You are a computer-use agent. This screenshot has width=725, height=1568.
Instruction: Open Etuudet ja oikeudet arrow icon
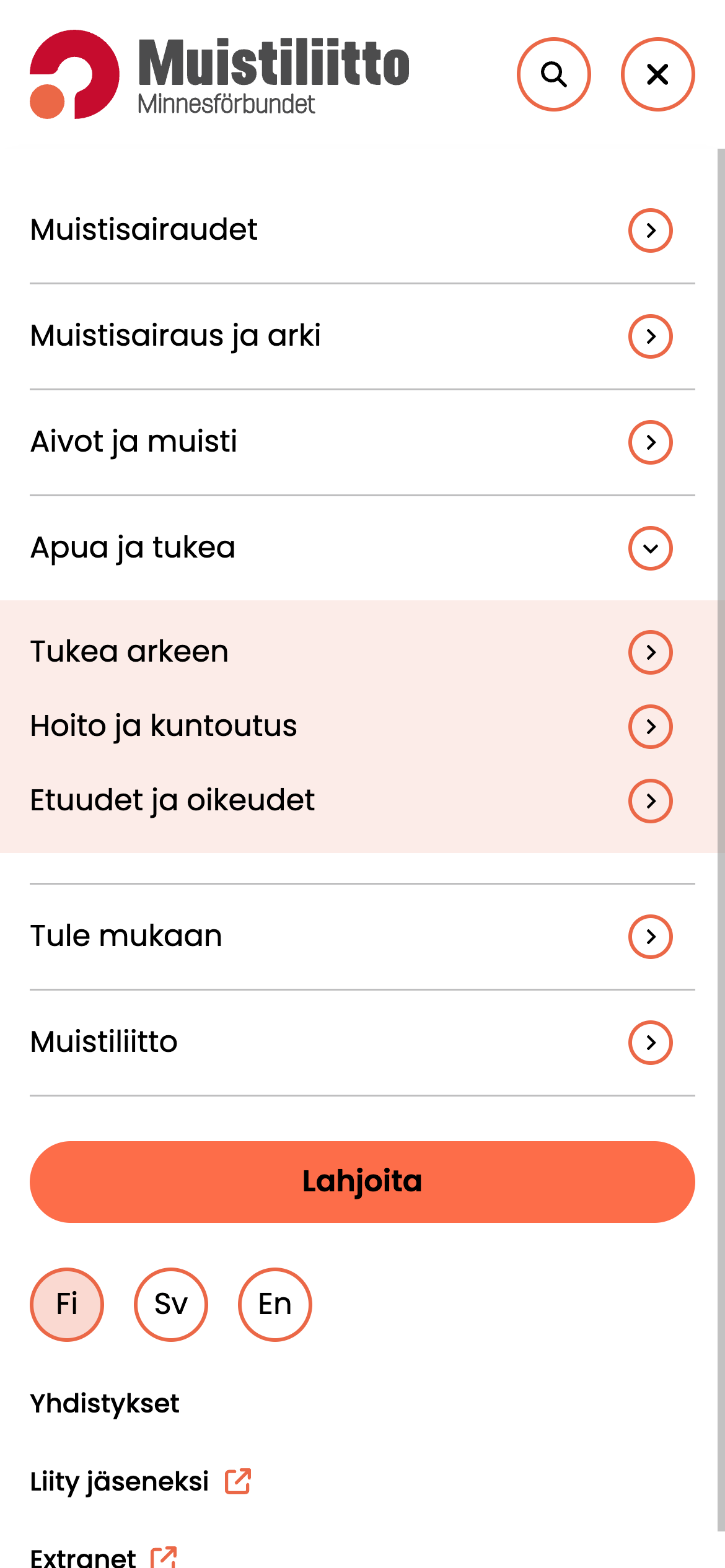point(650,801)
